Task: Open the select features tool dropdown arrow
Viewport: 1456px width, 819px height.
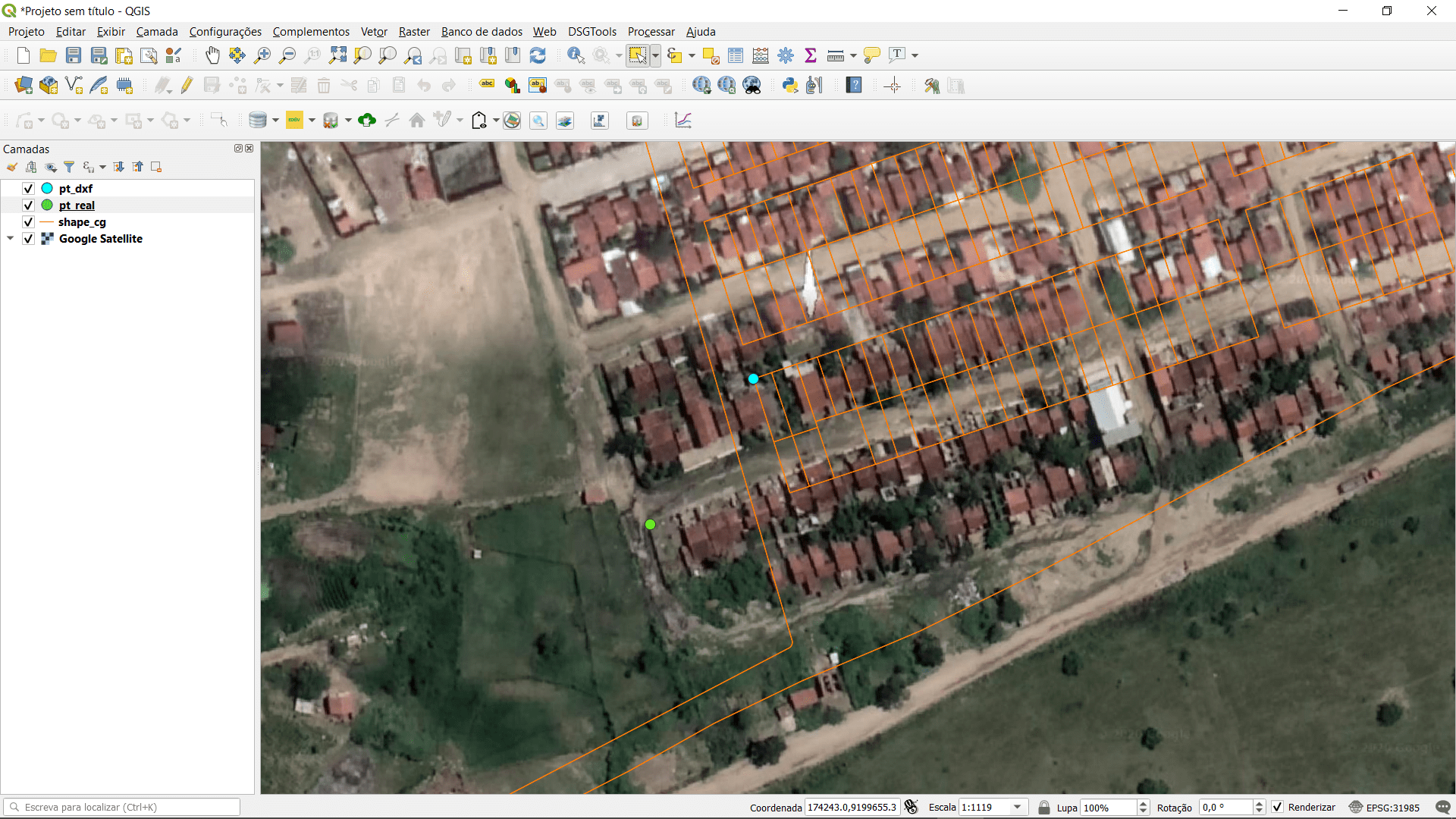Action: (655, 55)
